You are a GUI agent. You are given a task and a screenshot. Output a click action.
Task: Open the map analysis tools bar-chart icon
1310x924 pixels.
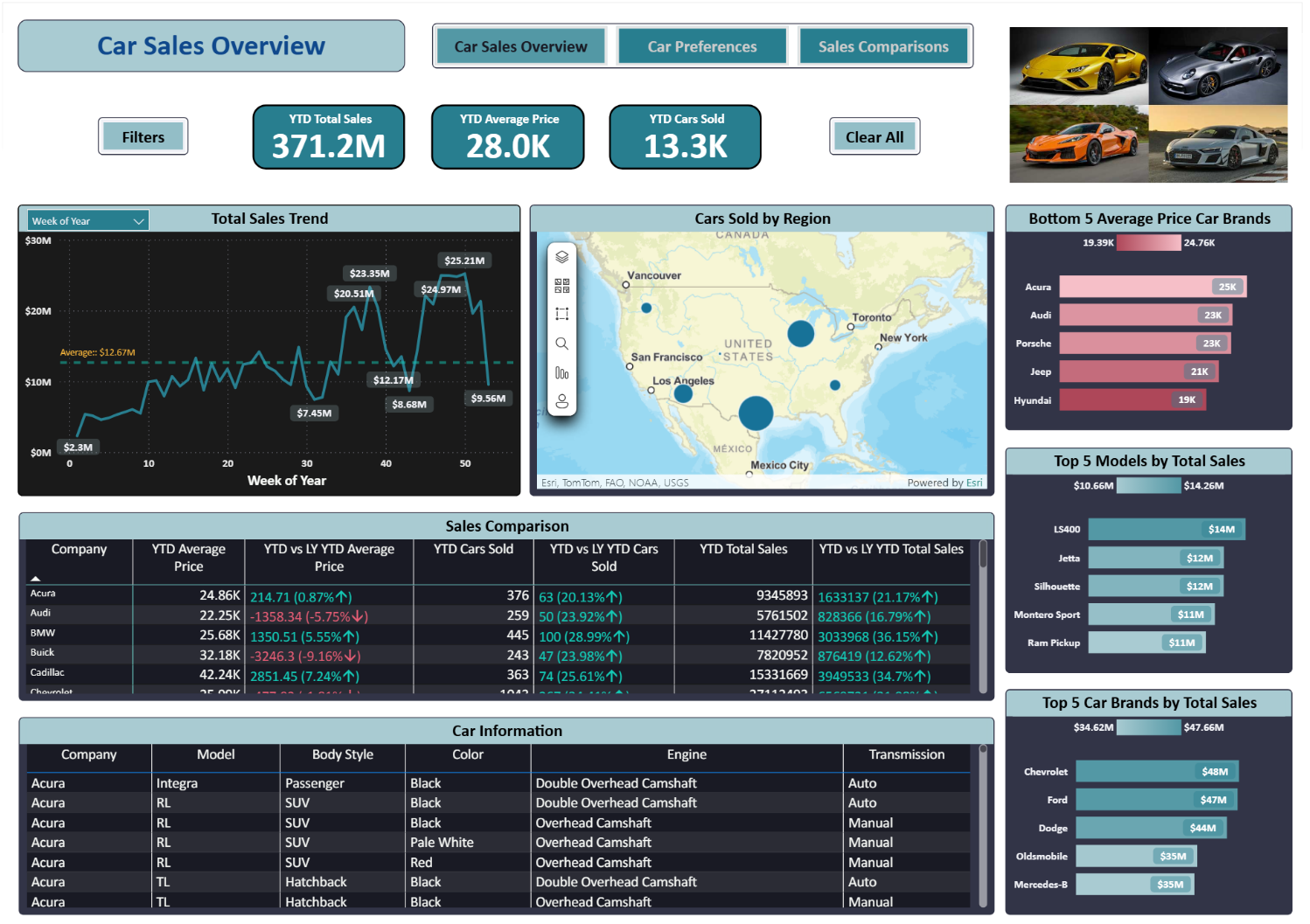[x=561, y=373]
